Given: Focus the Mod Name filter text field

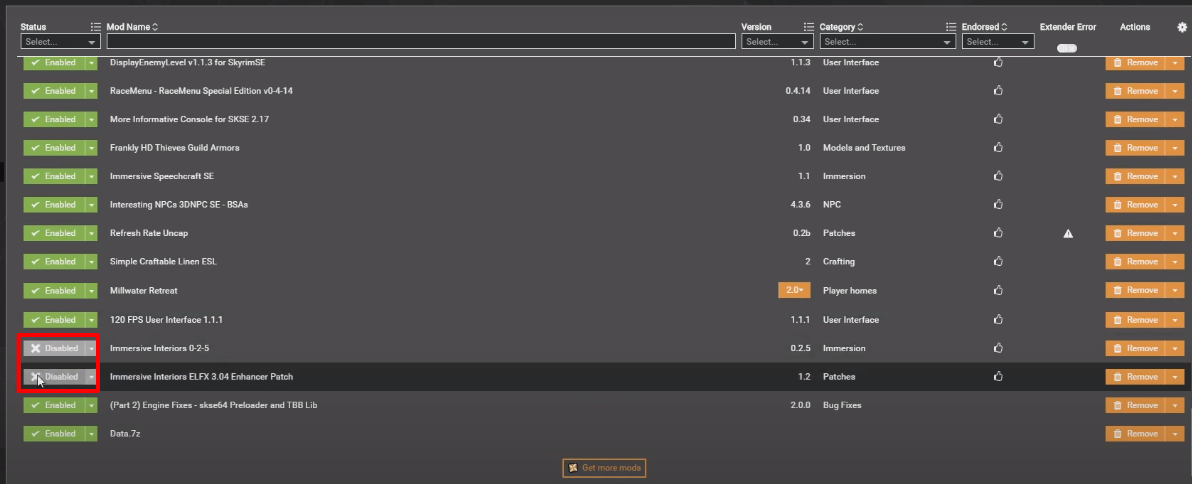Looking at the screenshot, I should (x=421, y=42).
